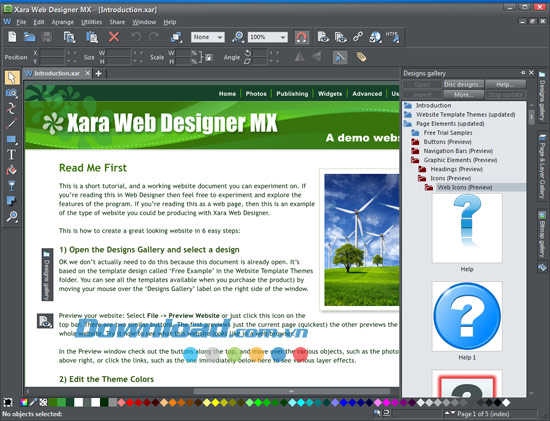Click the gallery Help... button
550x421 pixels.
click(505, 85)
